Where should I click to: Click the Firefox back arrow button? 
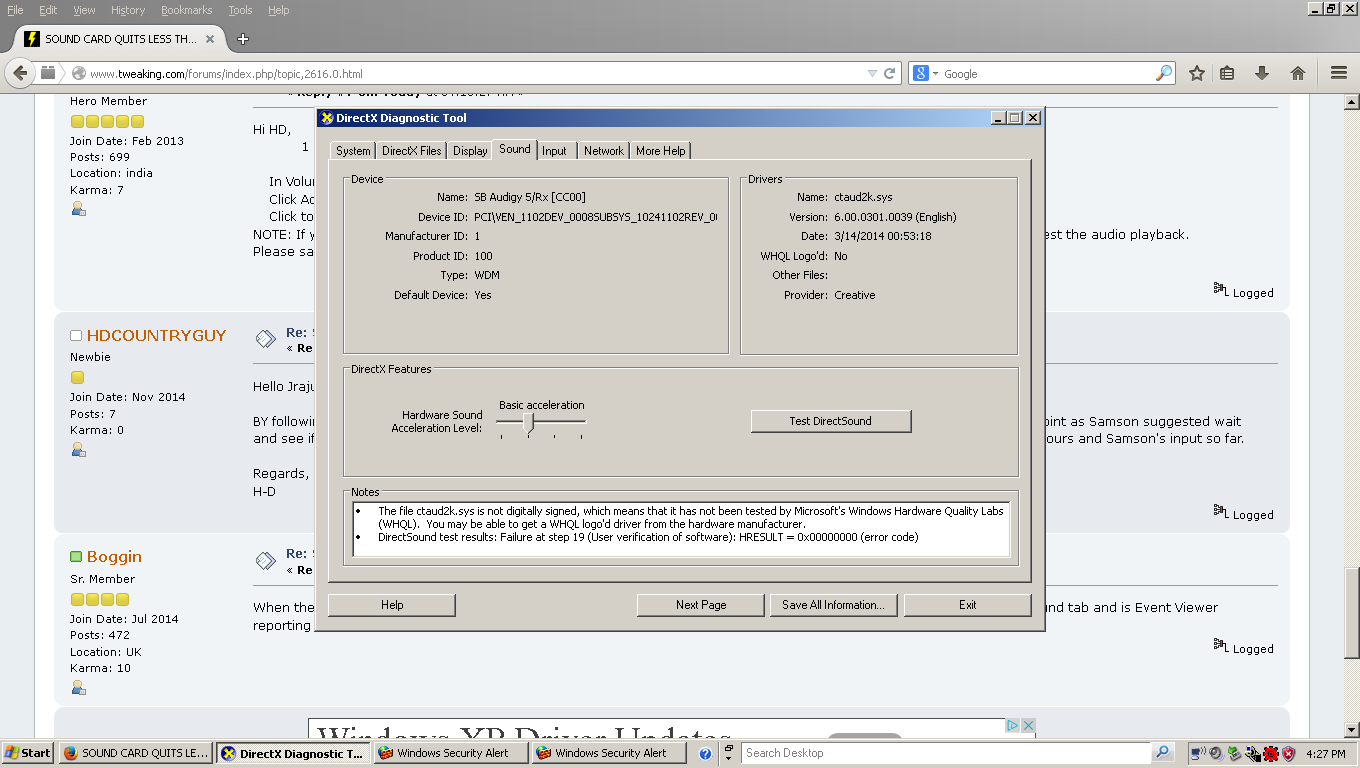click(x=20, y=73)
